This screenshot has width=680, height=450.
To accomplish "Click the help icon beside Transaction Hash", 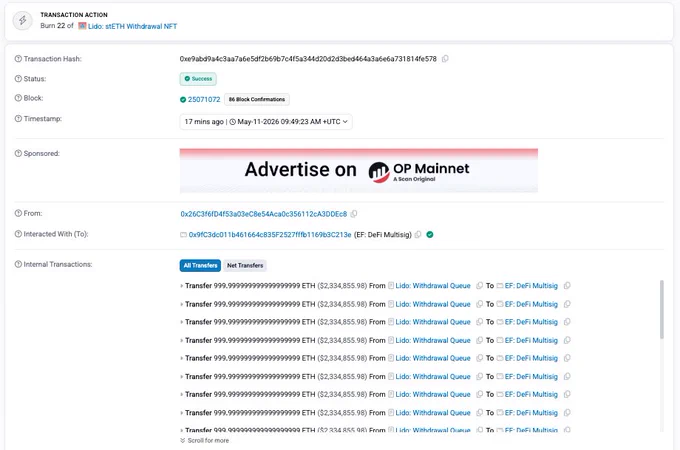I will [18, 59].
